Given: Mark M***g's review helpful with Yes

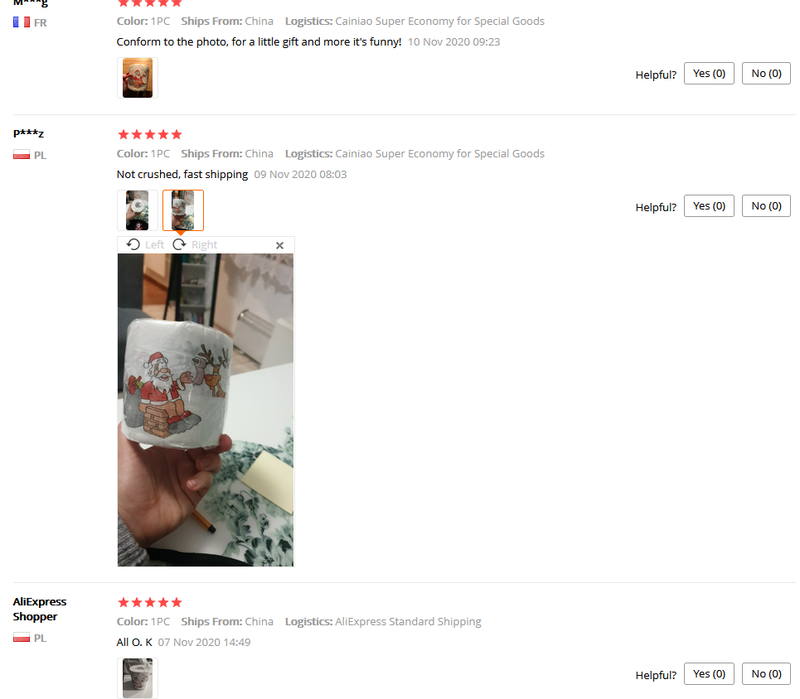Looking at the screenshot, I should click(x=709, y=73).
